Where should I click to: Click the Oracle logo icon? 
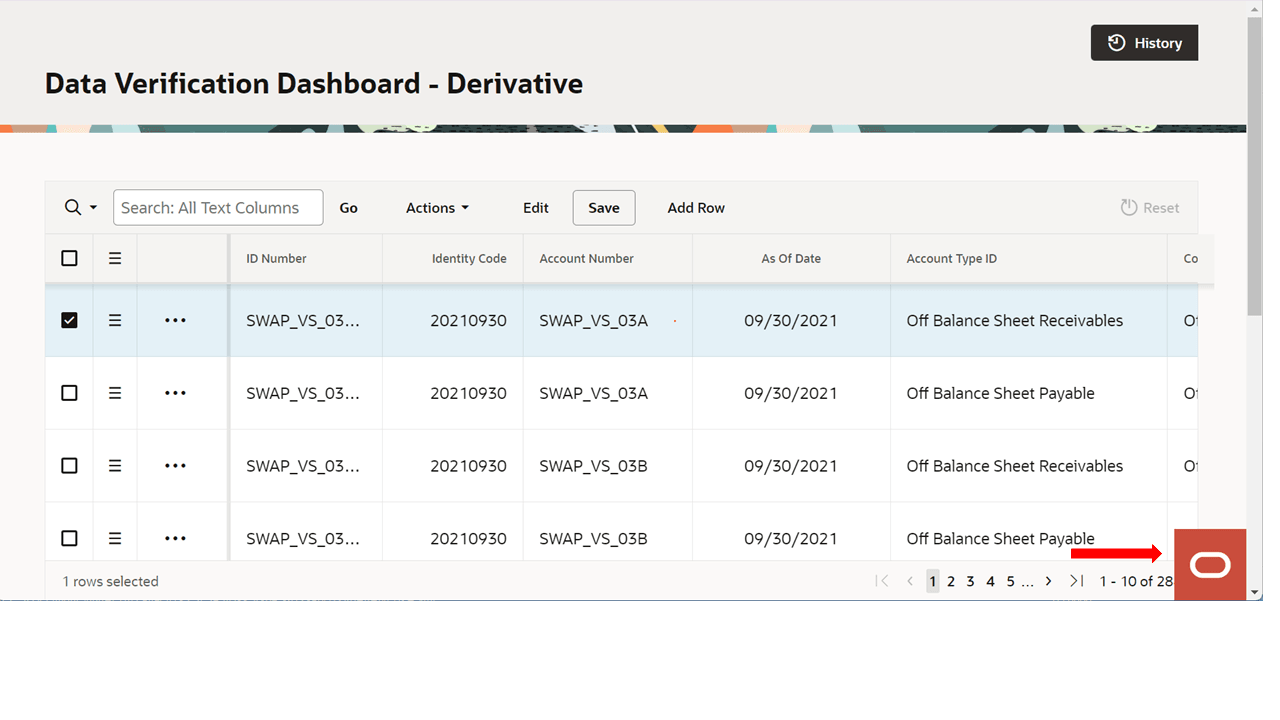(1210, 564)
